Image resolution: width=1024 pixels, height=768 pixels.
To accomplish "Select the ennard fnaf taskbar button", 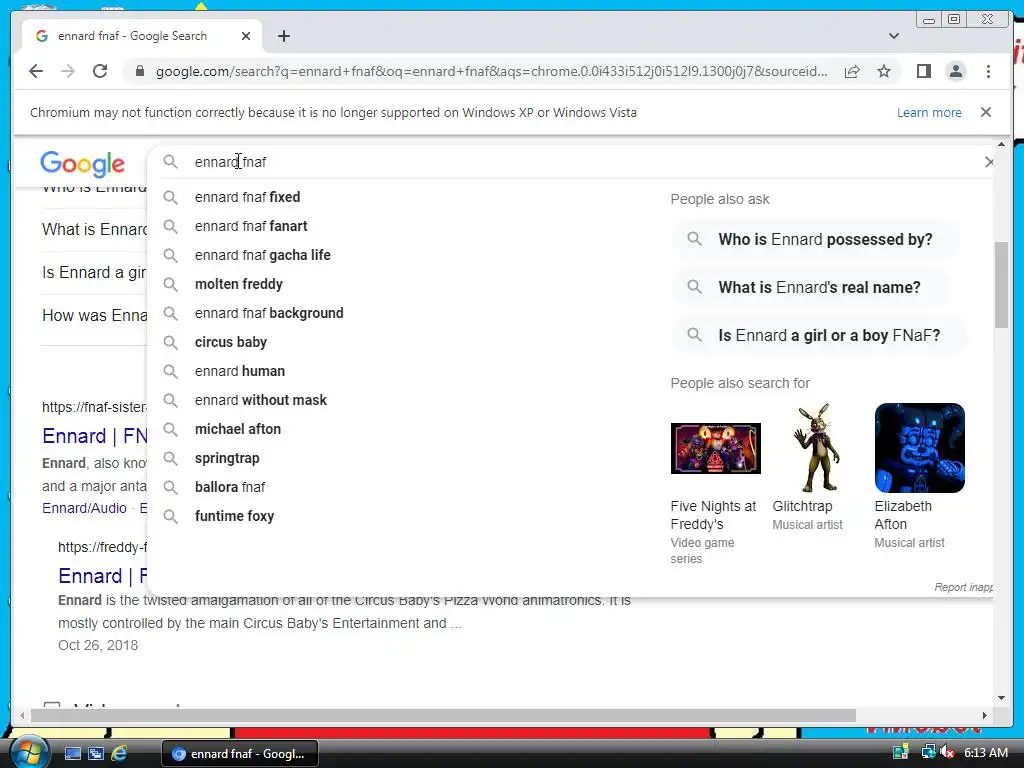I will [x=240, y=754].
